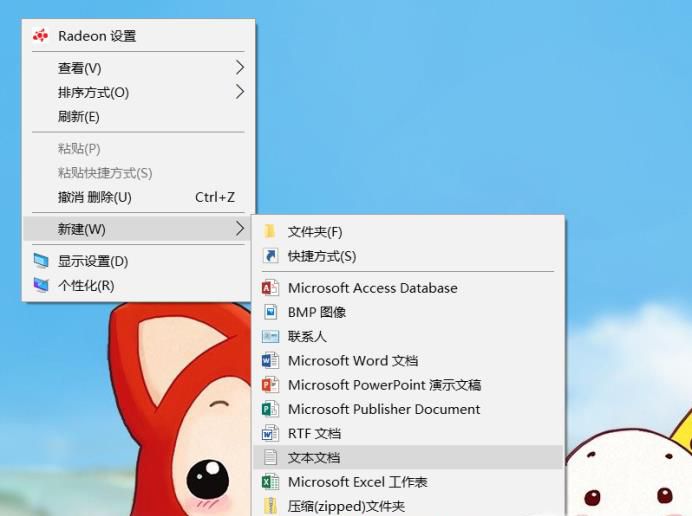Select the 新建(W) menu item
This screenshot has height=516, width=692.
[138, 229]
